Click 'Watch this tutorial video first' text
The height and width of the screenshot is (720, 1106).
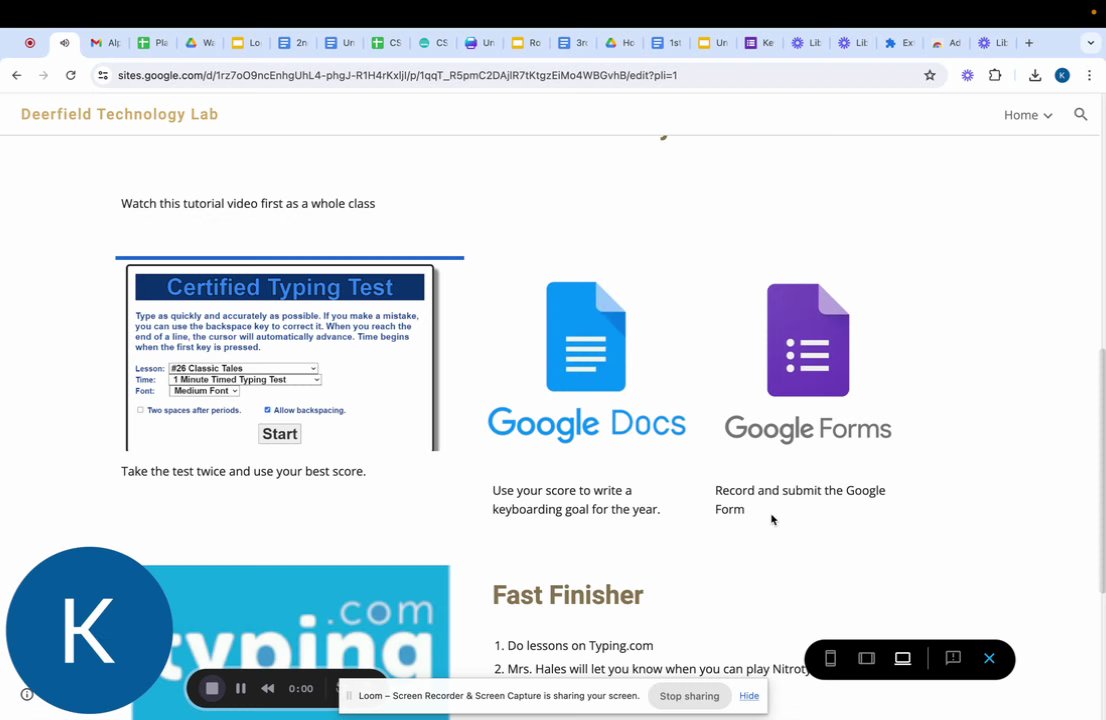(248, 204)
